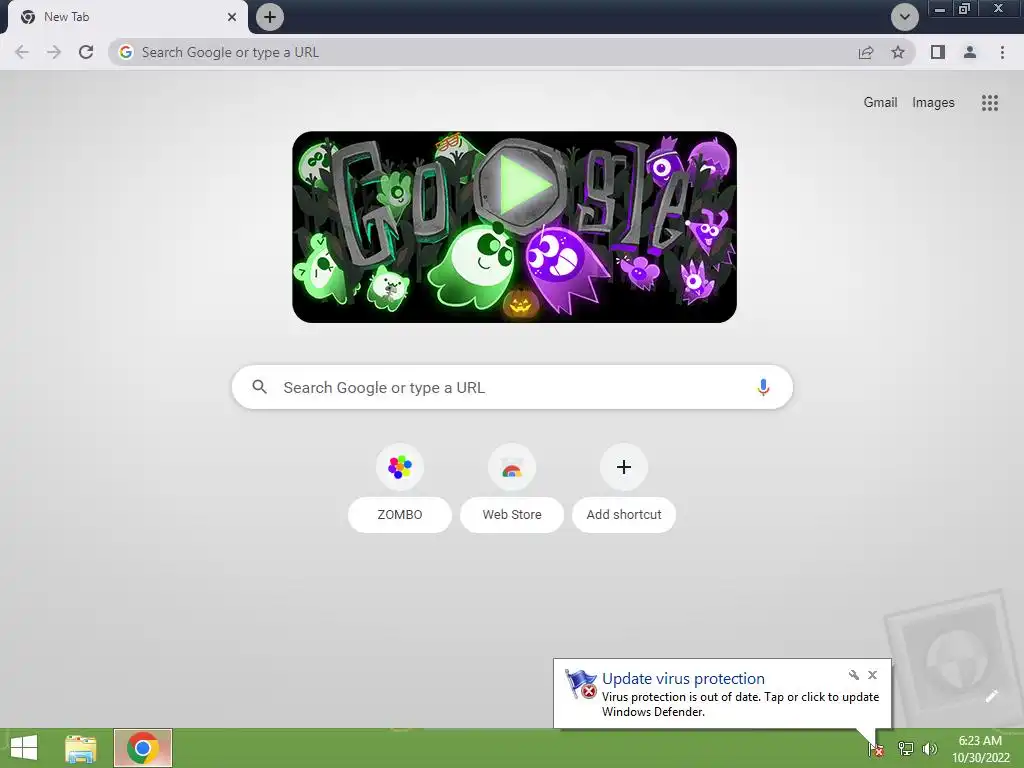Open the volume speaker tray icon
Viewport: 1024px width, 768px height.
click(929, 749)
